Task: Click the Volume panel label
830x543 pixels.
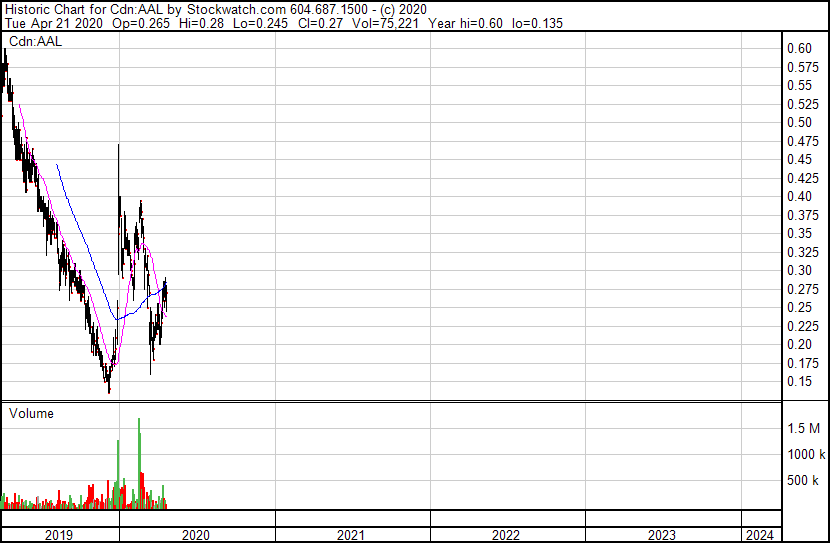Action: point(31,413)
